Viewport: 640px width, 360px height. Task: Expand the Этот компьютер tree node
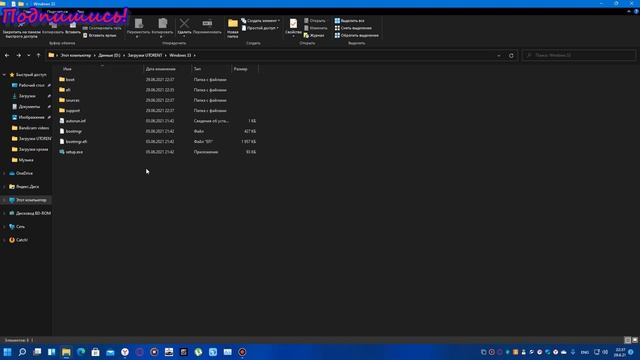[4, 200]
